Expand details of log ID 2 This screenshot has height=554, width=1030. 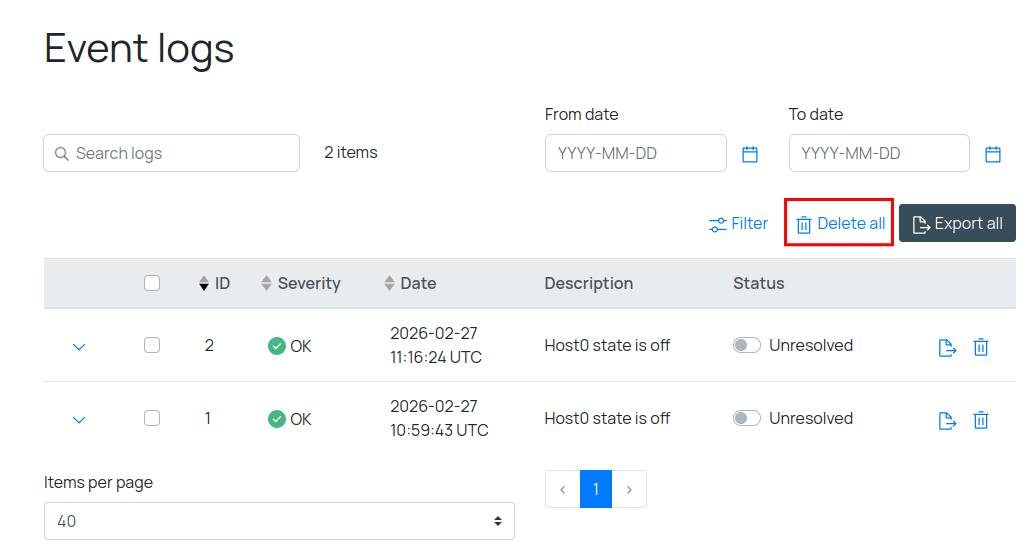pos(79,347)
